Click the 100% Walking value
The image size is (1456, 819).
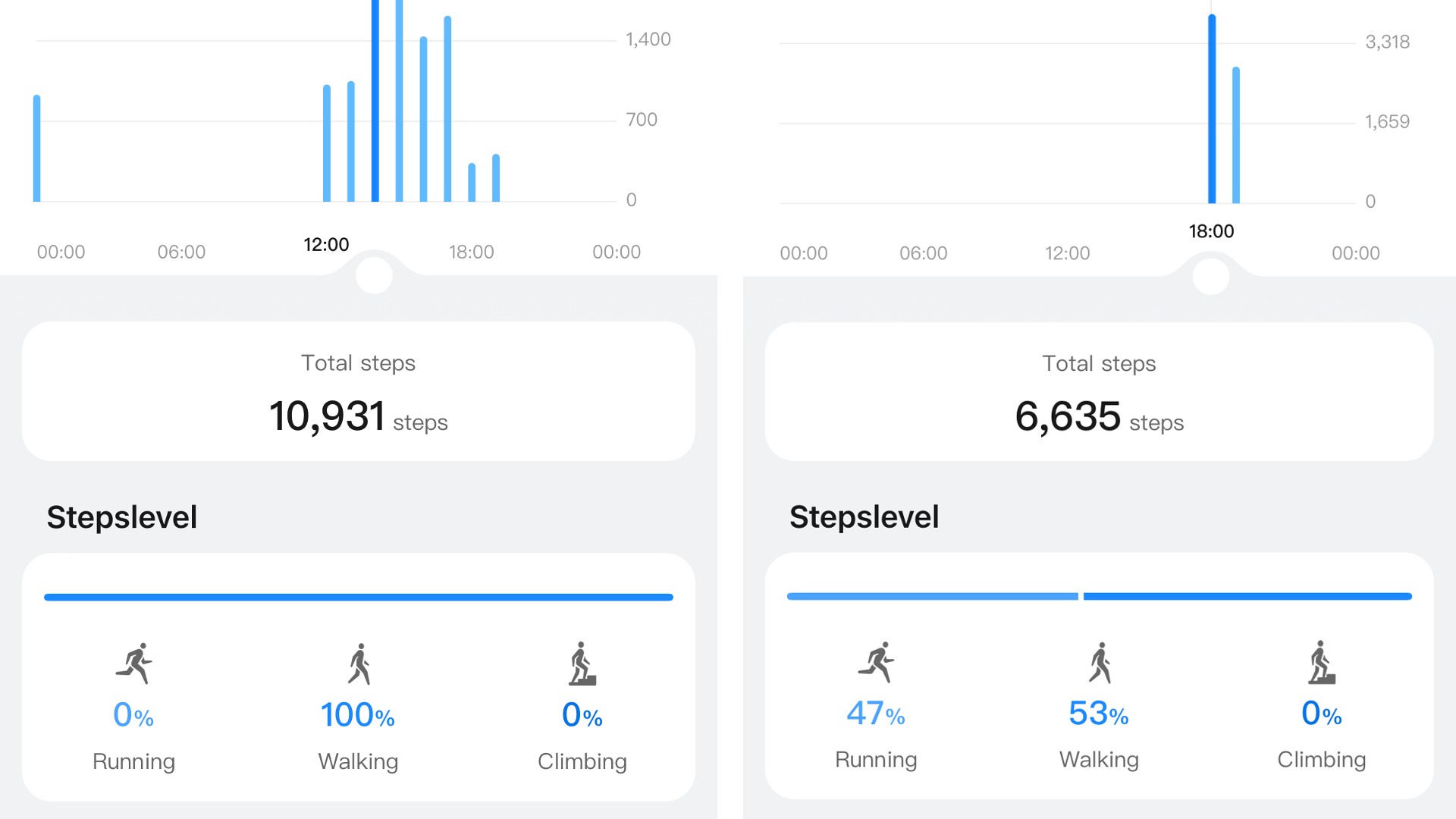[x=358, y=715]
